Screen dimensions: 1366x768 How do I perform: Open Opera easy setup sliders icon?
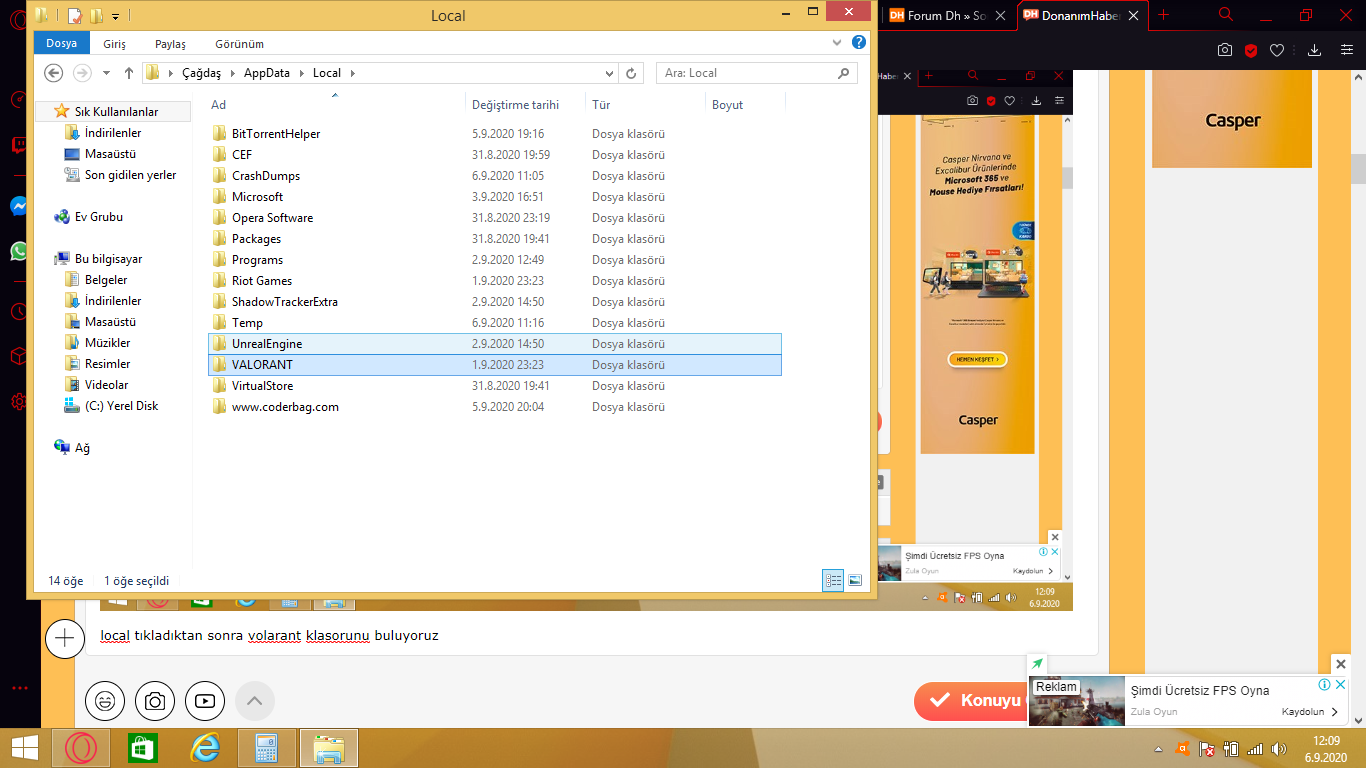(x=1345, y=50)
